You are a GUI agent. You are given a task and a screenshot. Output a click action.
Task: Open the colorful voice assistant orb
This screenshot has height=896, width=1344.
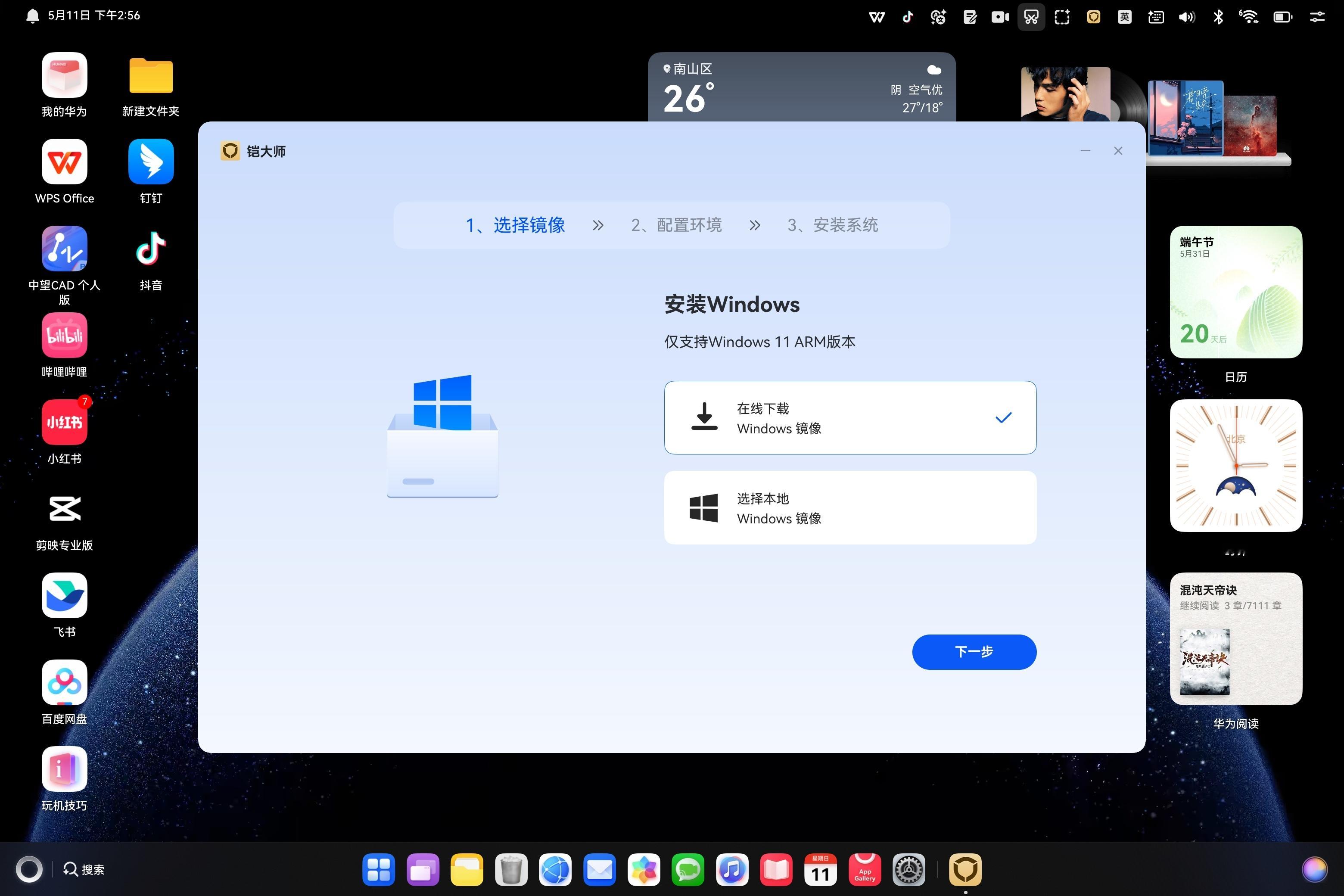point(1314,870)
